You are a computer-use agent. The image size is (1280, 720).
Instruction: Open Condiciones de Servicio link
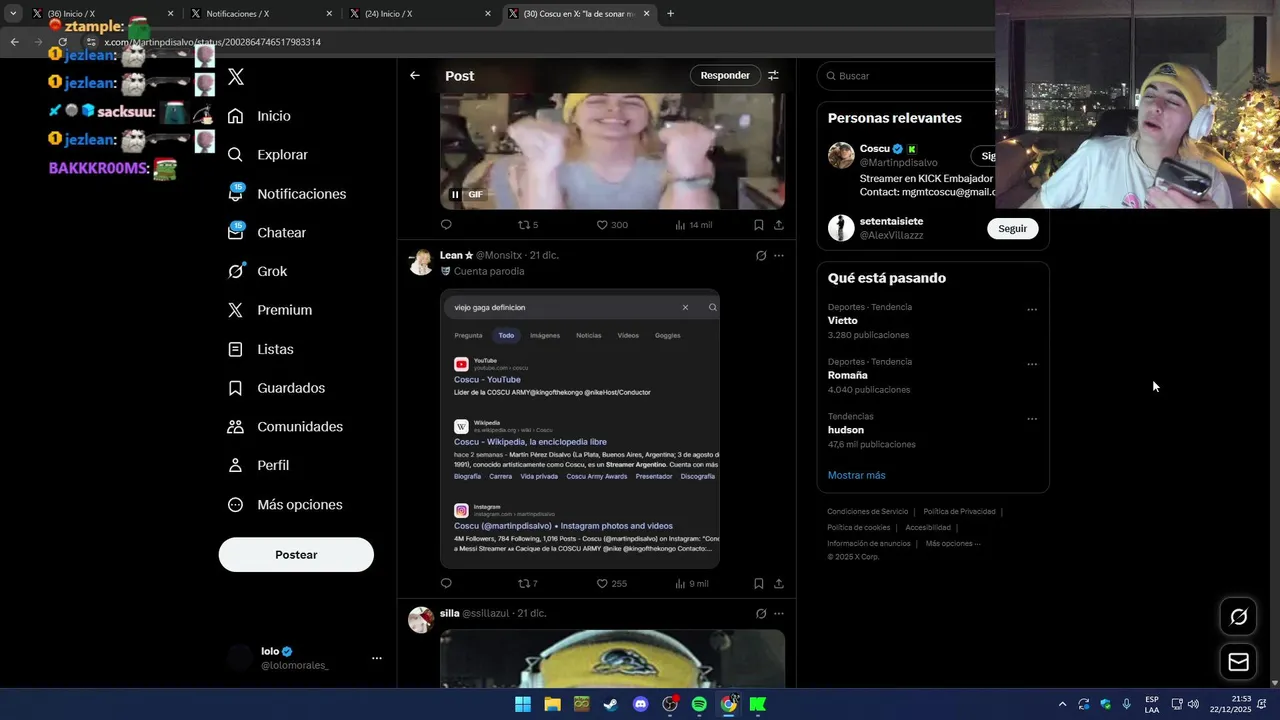pyautogui.click(x=868, y=512)
